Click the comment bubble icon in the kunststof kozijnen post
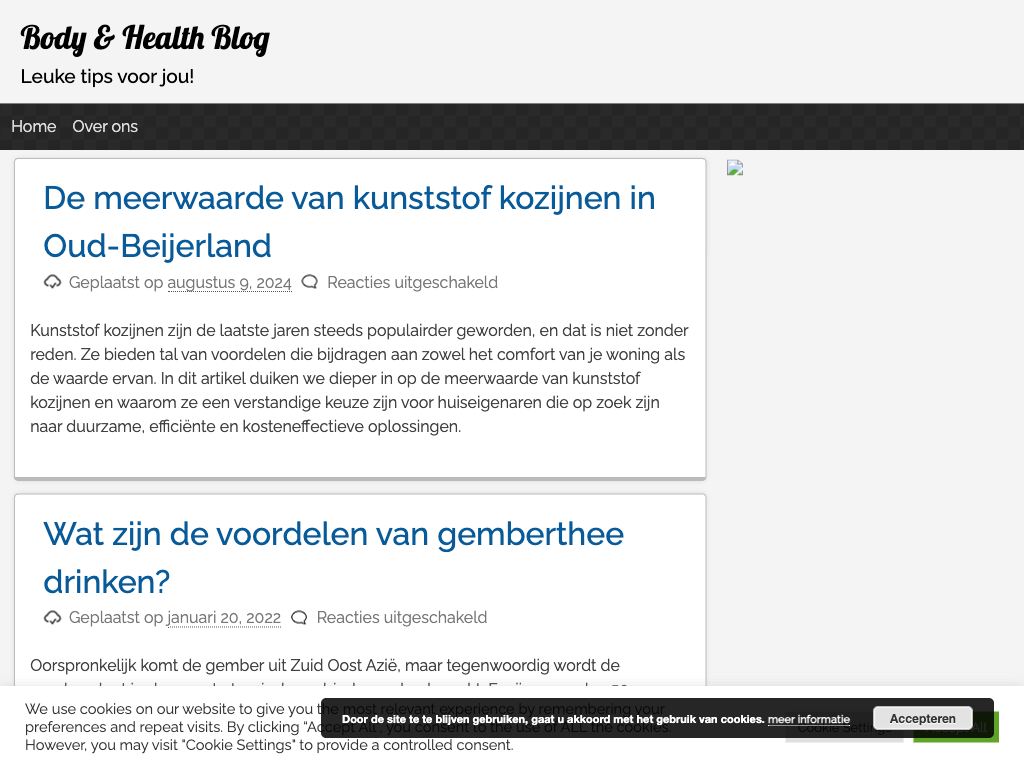The image size is (1024, 768). pos(310,282)
